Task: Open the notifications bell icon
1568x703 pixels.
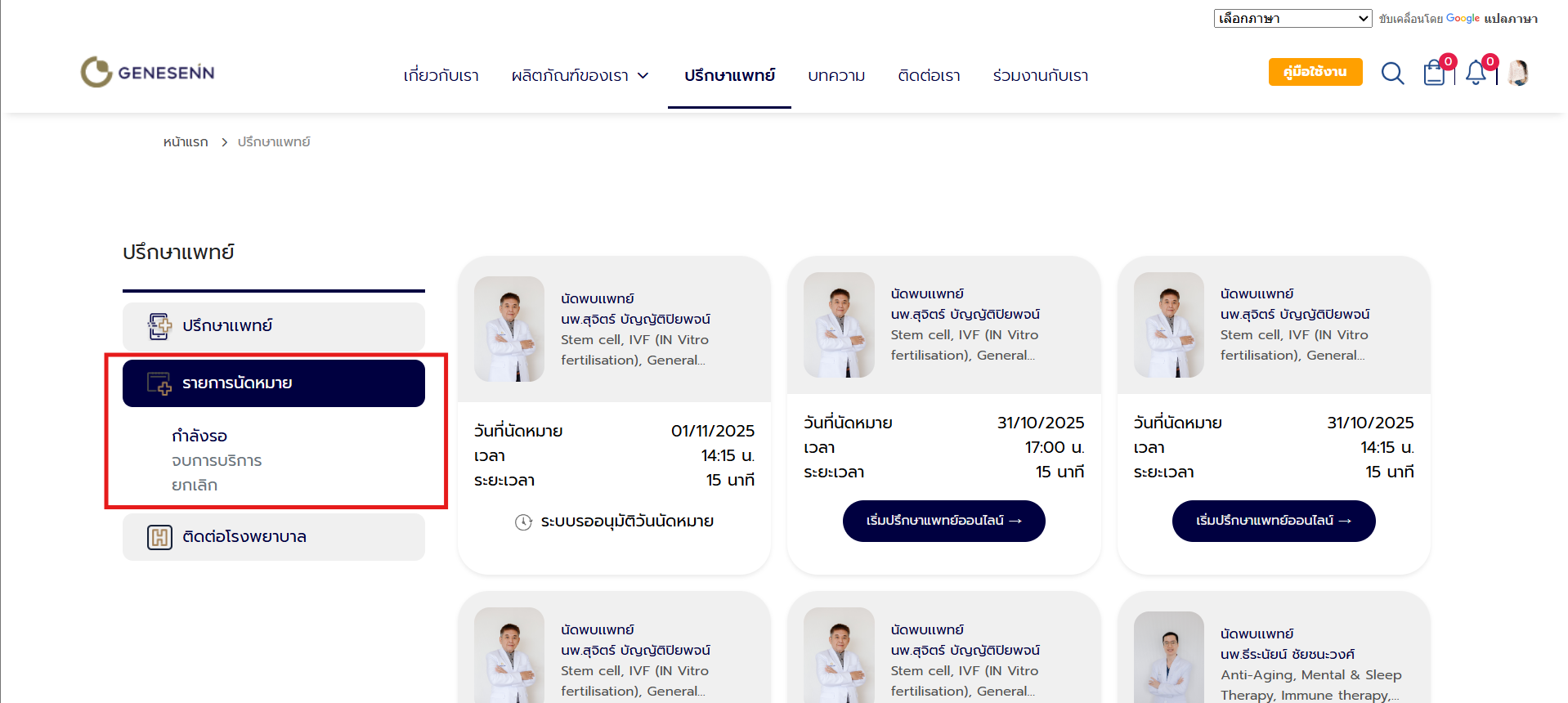Action: click(x=1476, y=74)
